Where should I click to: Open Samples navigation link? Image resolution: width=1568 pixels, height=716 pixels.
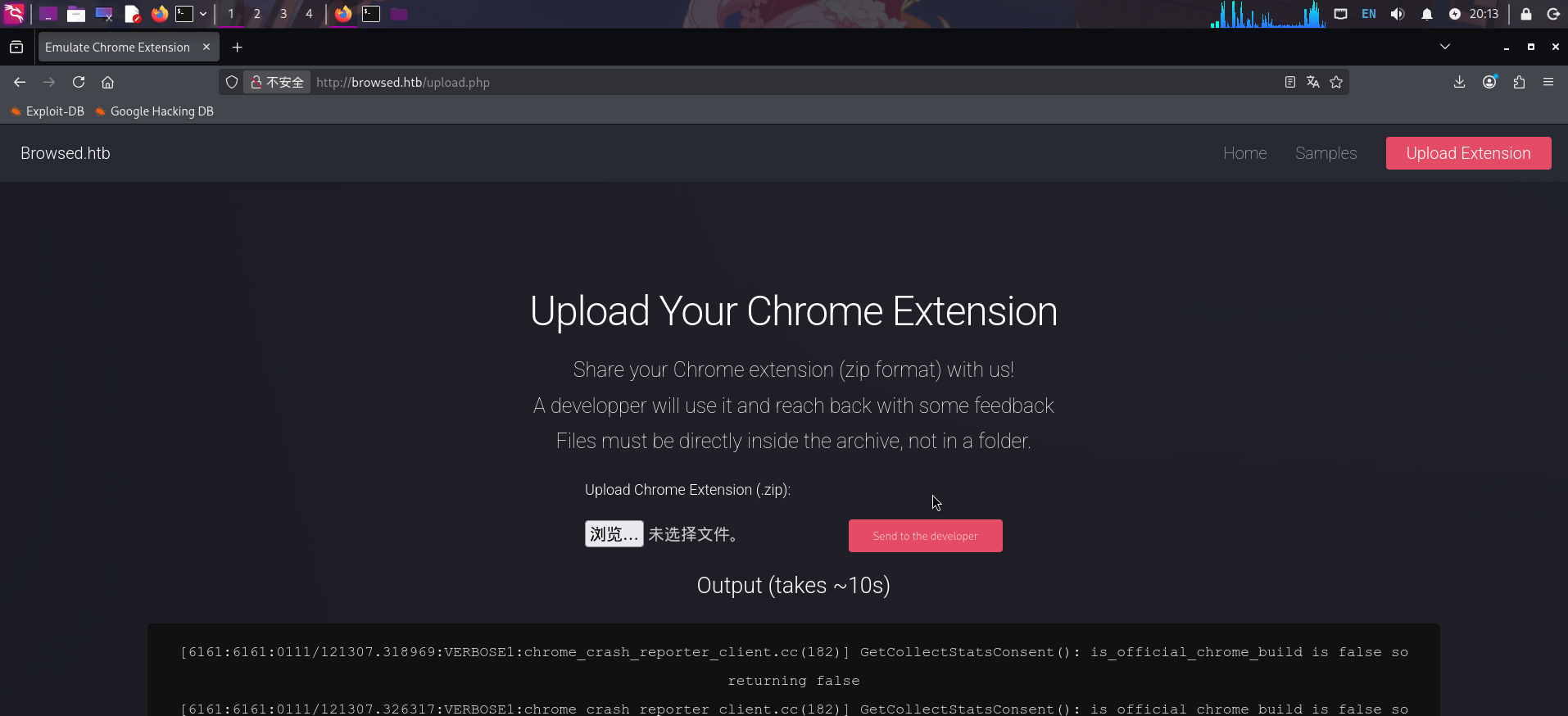point(1326,153)
